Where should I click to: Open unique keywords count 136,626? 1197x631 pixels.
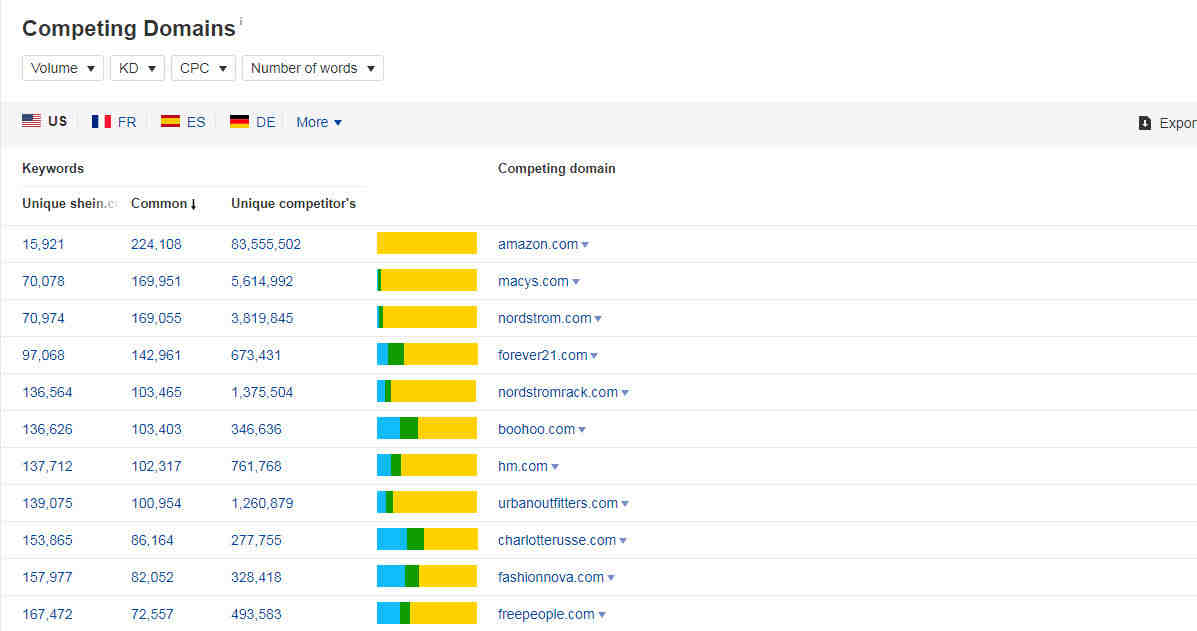pos(47,430)
